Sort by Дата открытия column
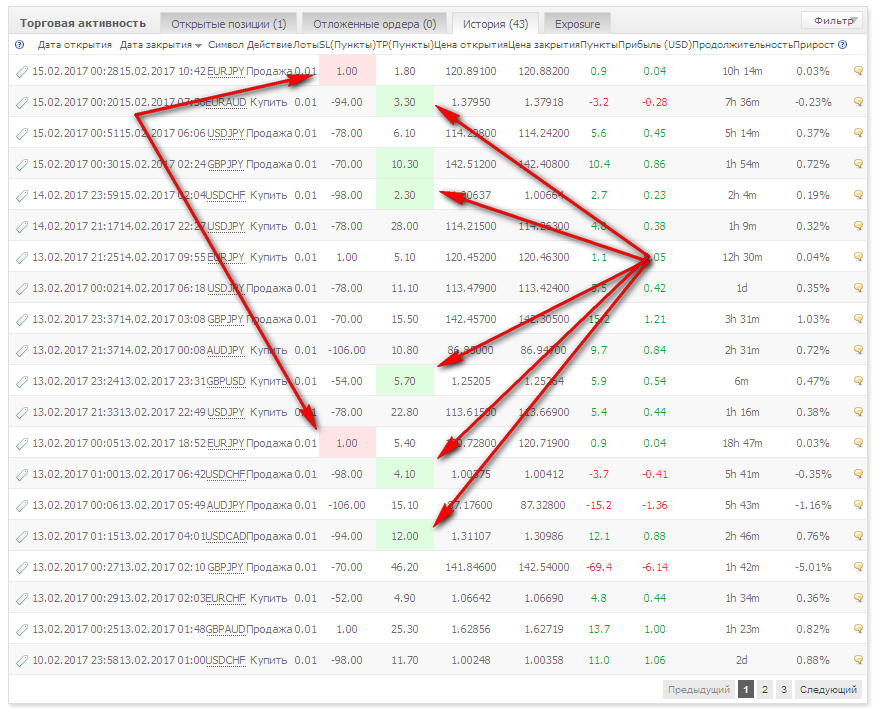 (75, 45)
